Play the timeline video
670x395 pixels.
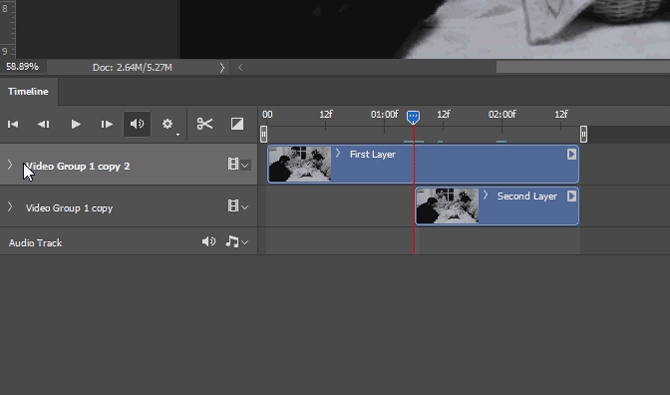click(x=76, y=124)
